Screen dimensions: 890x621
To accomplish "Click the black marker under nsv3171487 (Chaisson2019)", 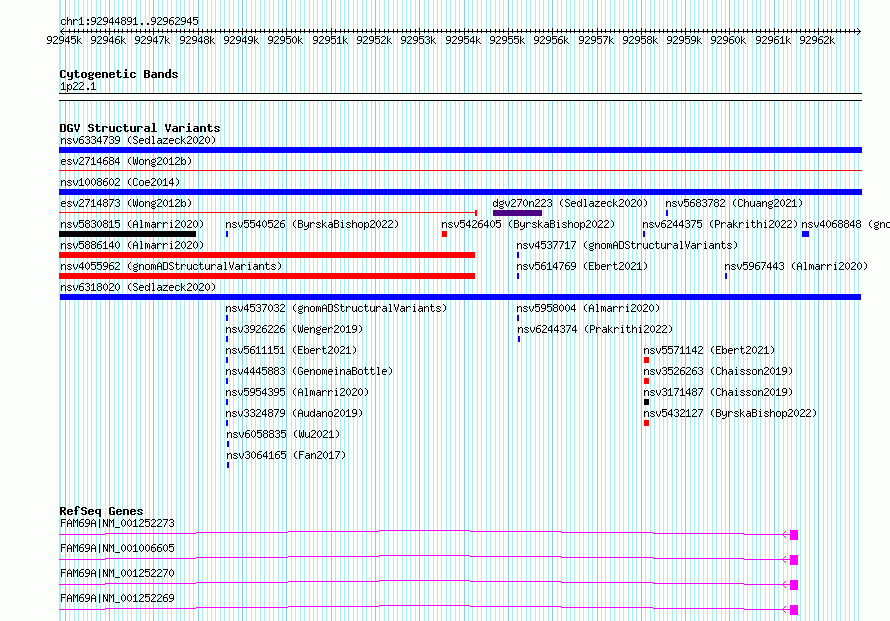I will [x=646, y=402].
